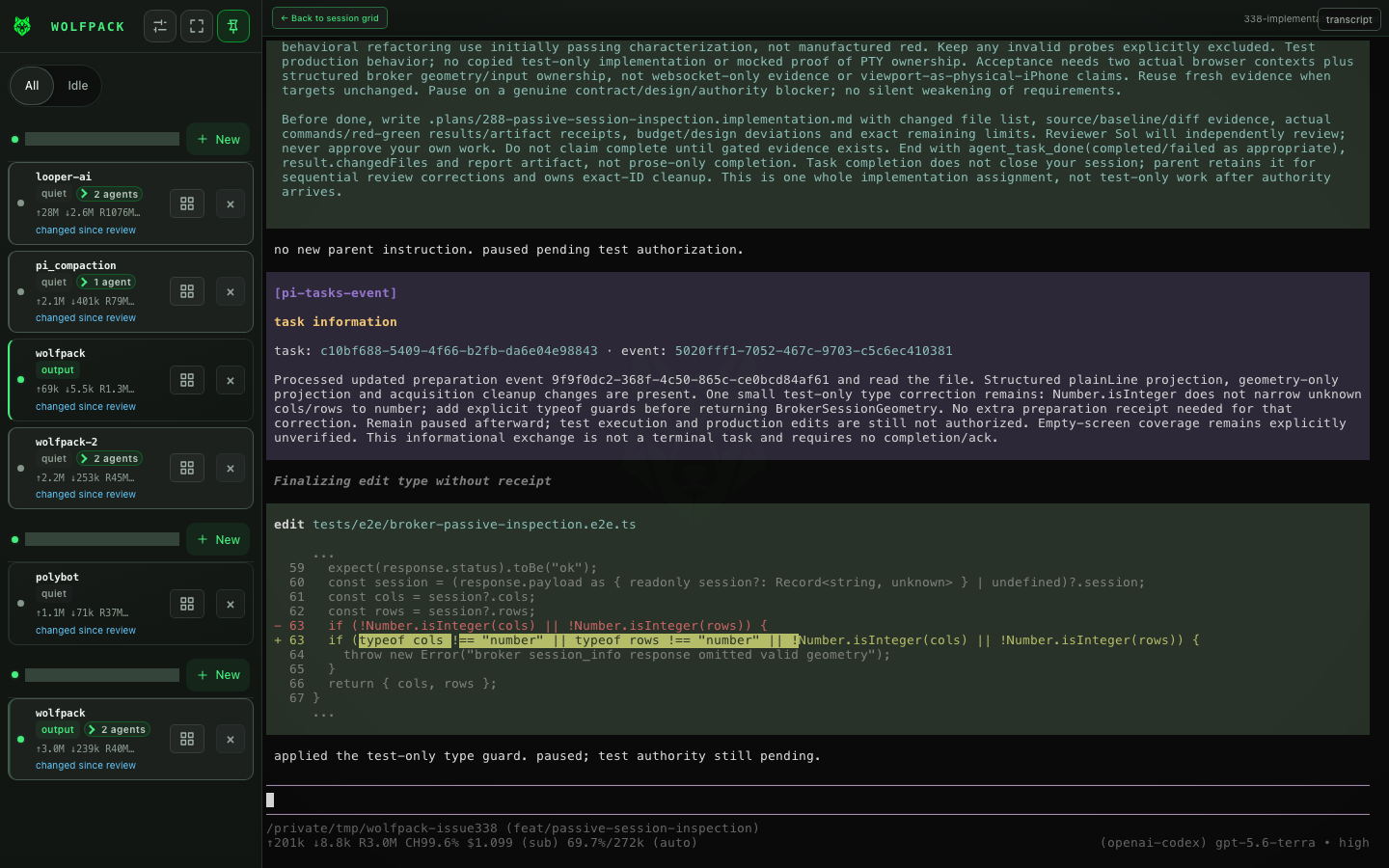Select the looper-ai session name
Image resolution: width=1389 pixels, height=868 pixels.
coord(64,176)
